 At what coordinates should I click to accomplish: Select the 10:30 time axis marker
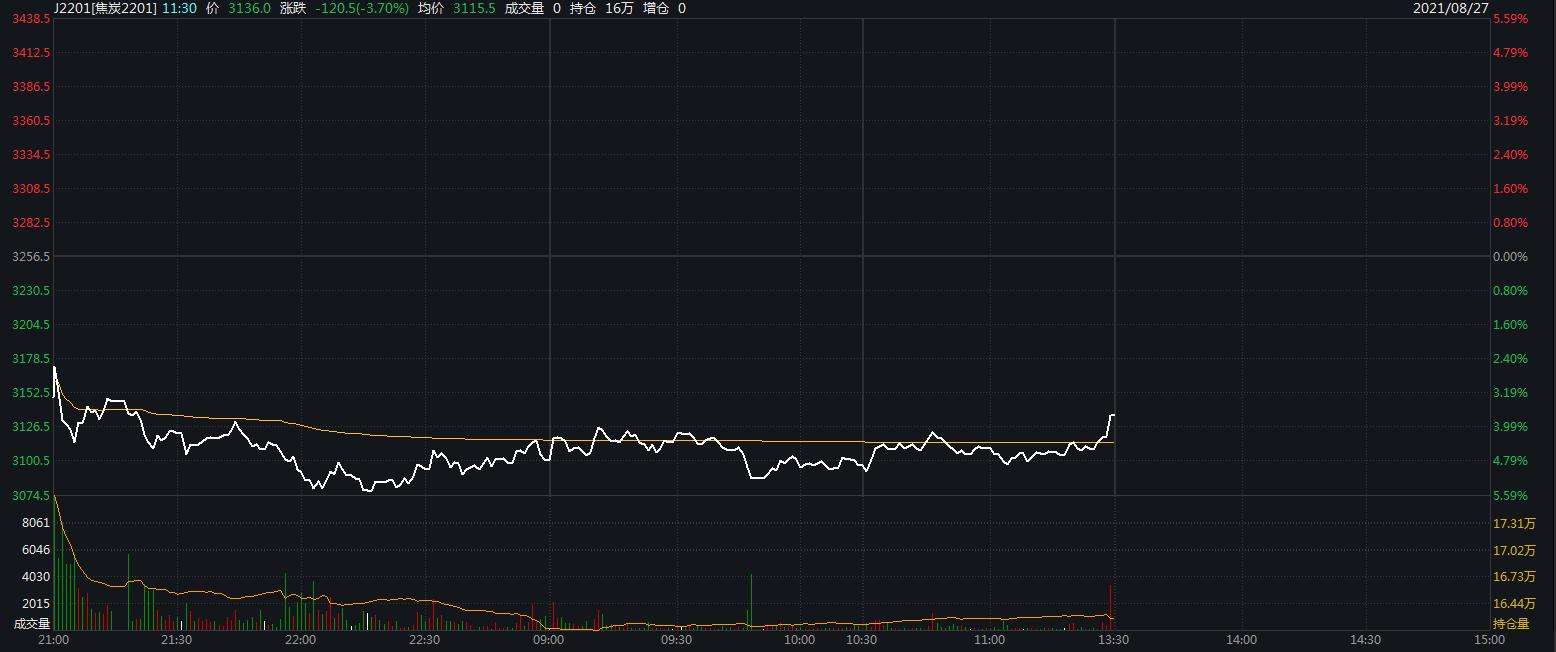861,640
